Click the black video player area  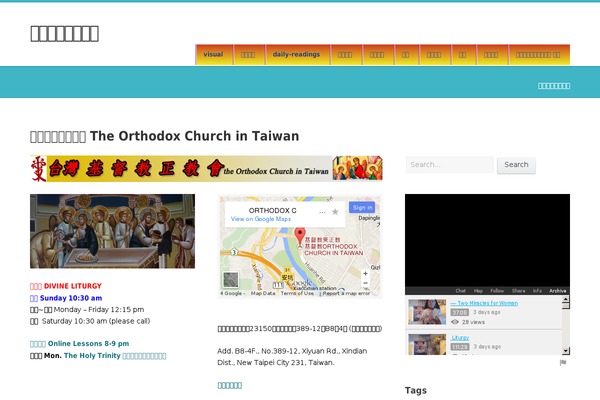(488, 240)
